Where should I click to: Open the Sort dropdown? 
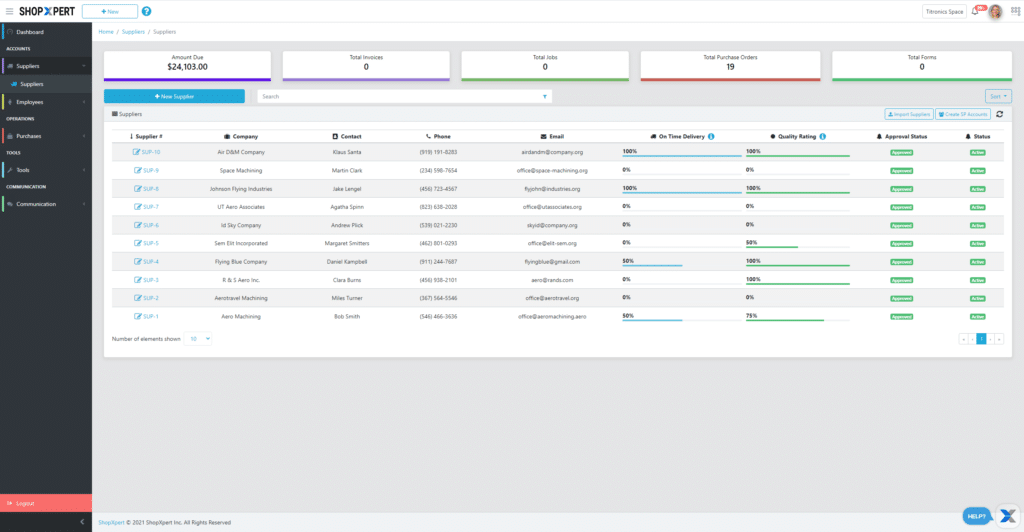(998, 96)
